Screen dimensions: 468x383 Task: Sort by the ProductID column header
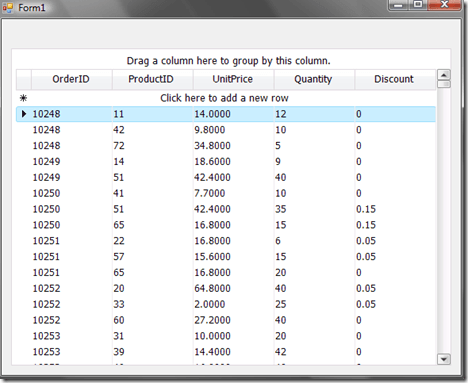(x=152, y=79)
